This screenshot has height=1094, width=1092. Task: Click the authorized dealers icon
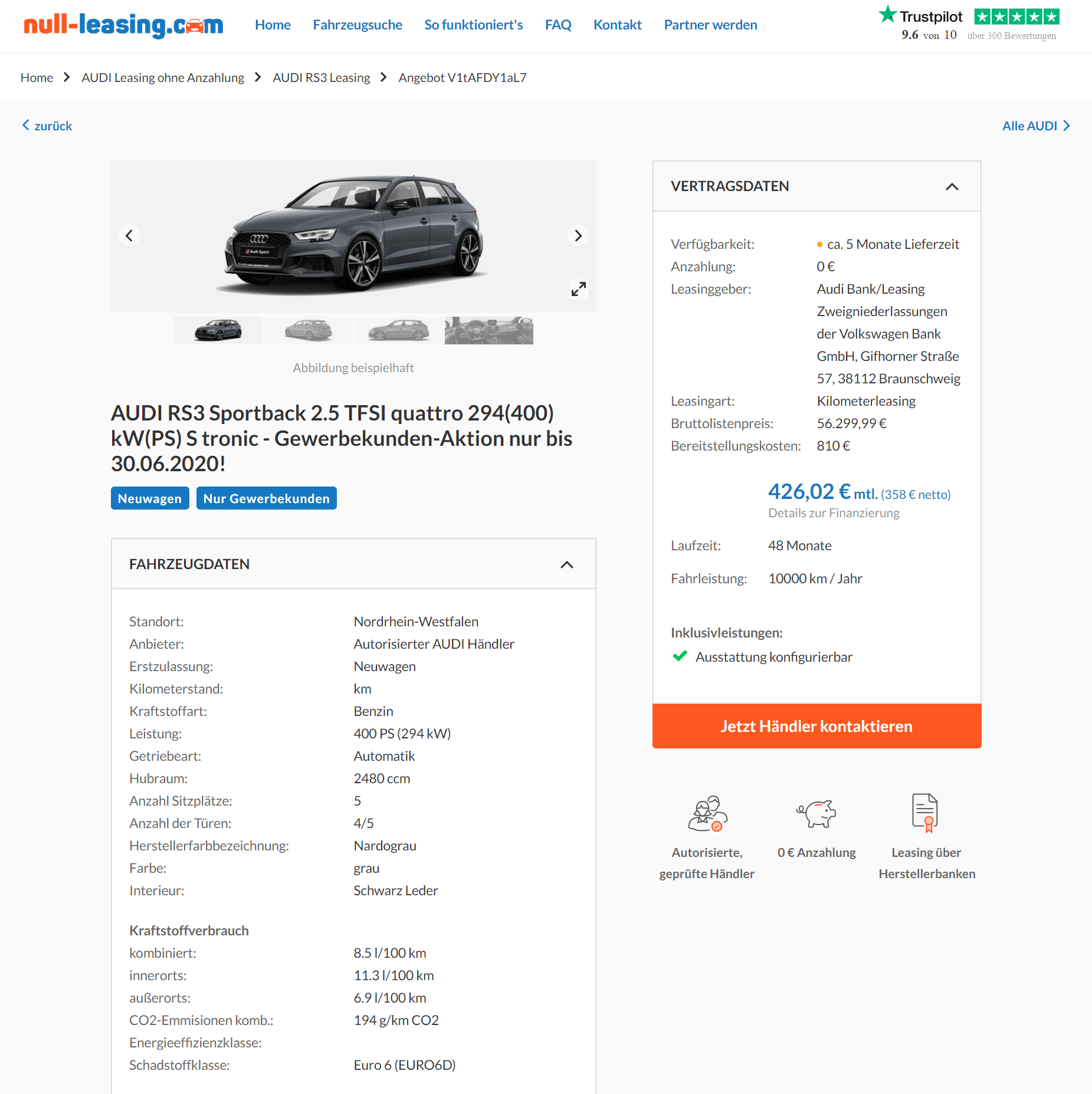[x=707, y=813]
